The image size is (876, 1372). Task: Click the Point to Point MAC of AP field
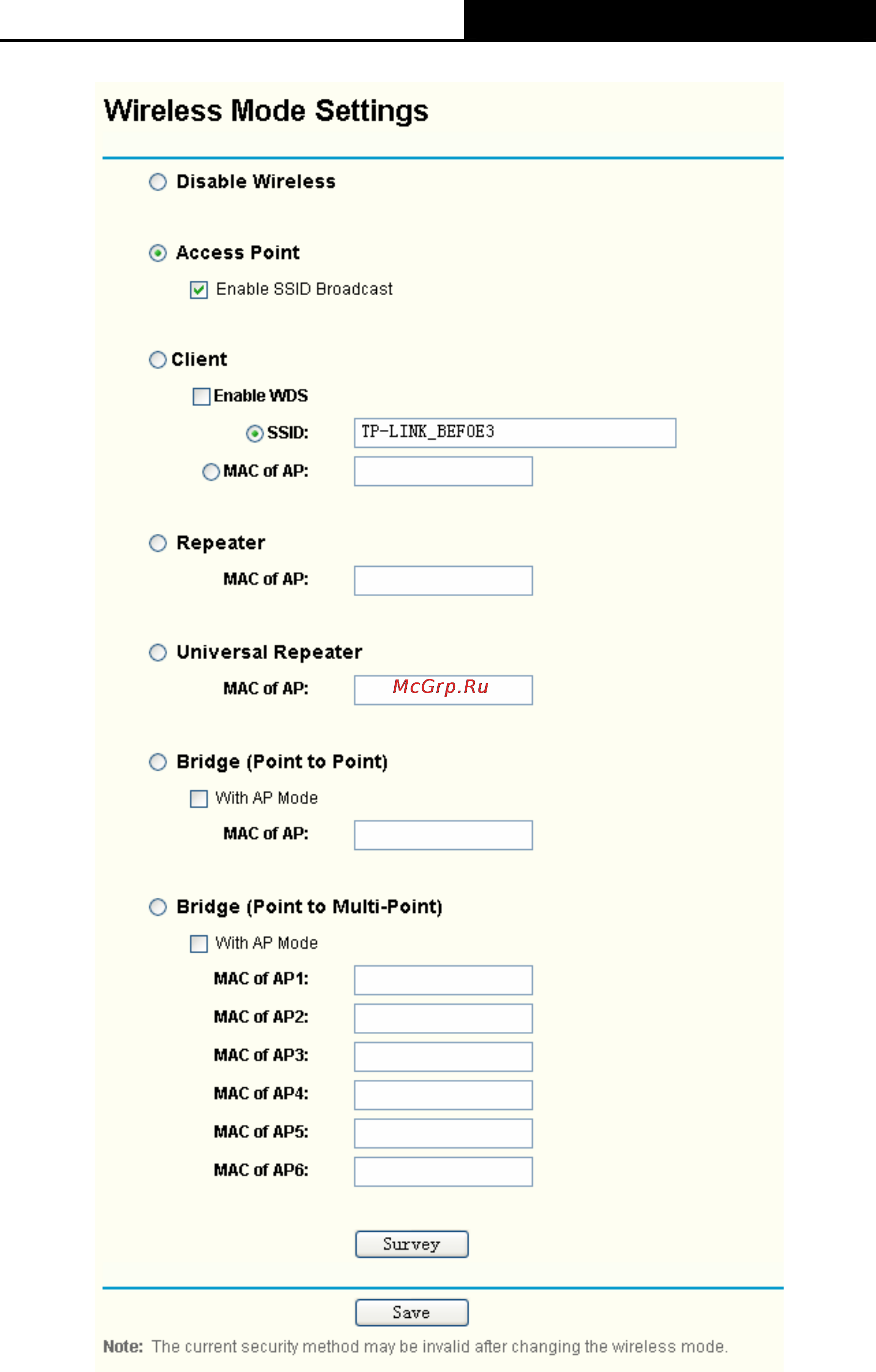(x=443, y=835)
